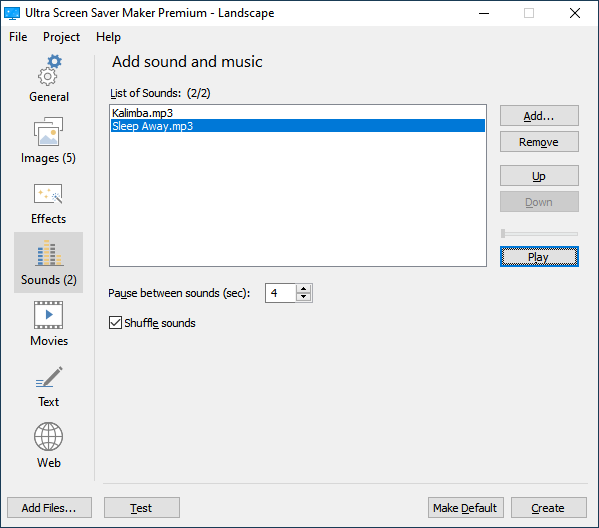Open the Movies section
Viewport: 599px width, 528px height.
[49, 323]
